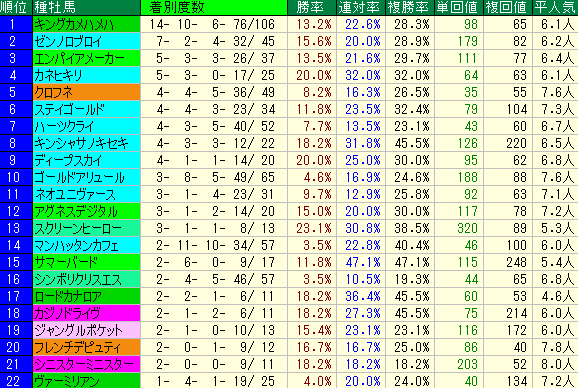578x388 pixels.
Task: Click place return value 220
Action: [x=508, y=143]
